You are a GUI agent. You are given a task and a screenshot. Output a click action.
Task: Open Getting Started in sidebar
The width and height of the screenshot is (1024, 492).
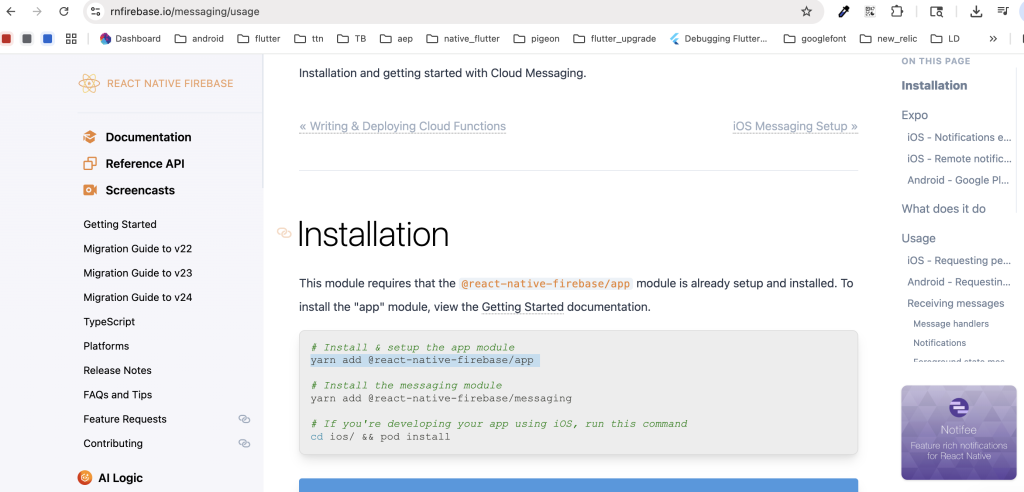[x=120, y=224]
